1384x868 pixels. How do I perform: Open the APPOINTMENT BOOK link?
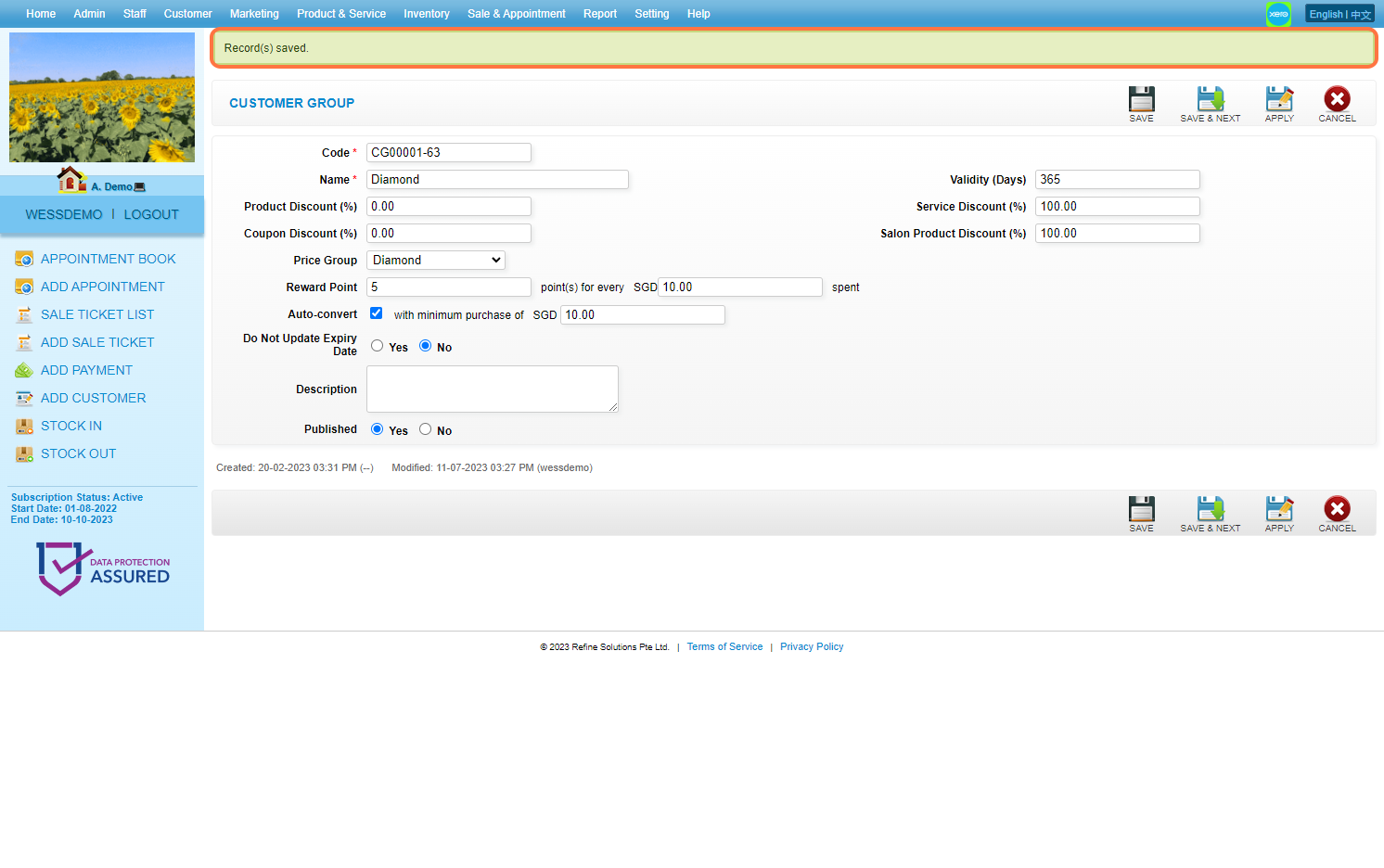(109, 259)
